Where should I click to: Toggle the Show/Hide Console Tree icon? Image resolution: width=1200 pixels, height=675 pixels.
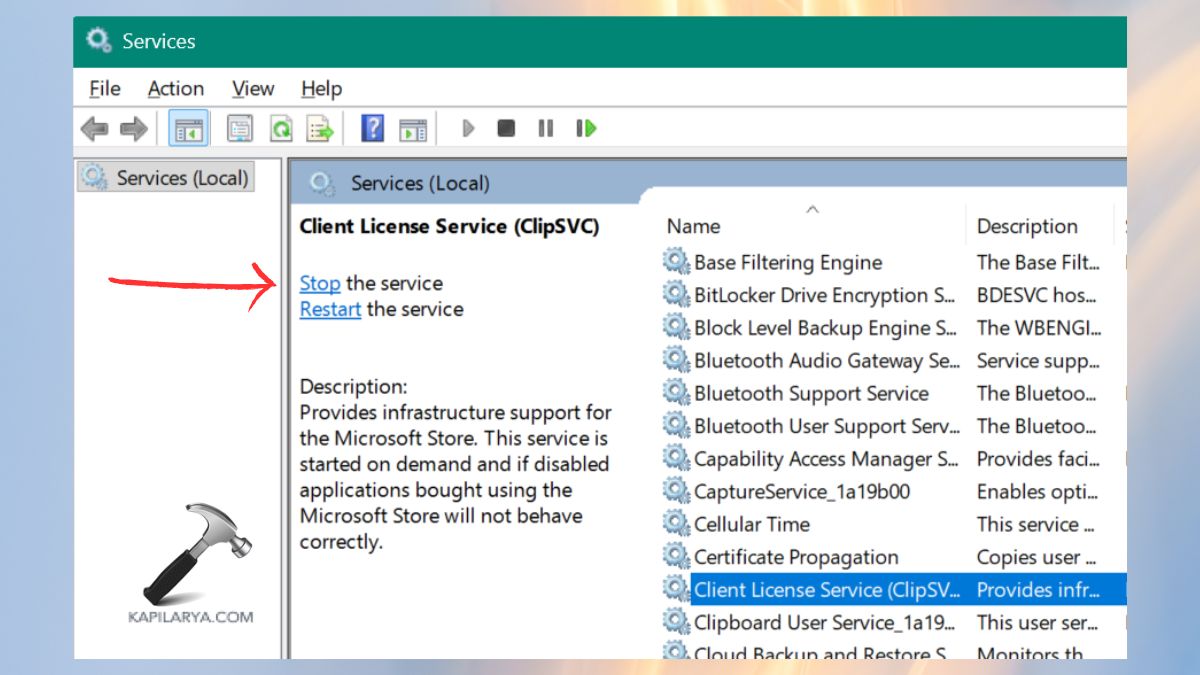189,127
